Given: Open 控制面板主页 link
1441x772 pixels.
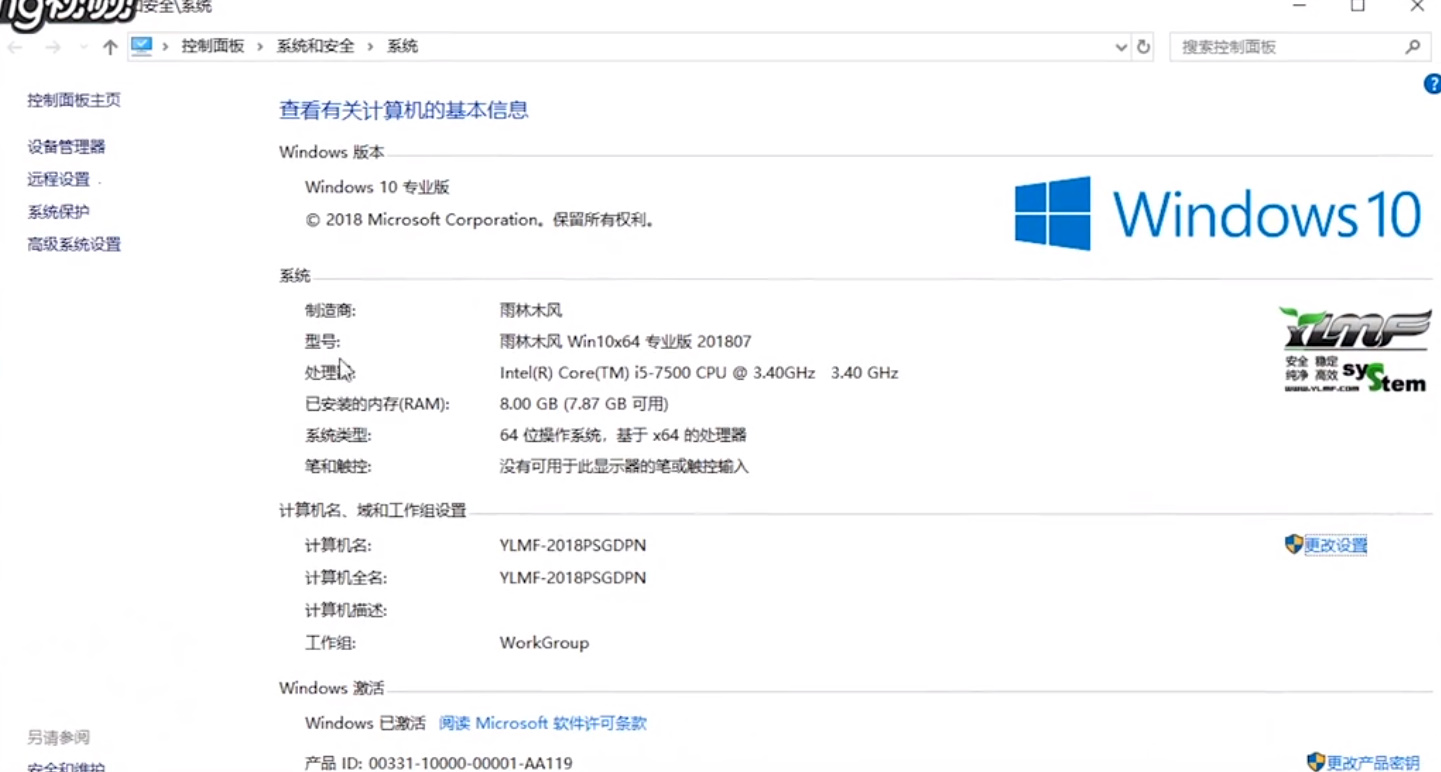Looking at the screenshot, I should click(x=74, y=100).
